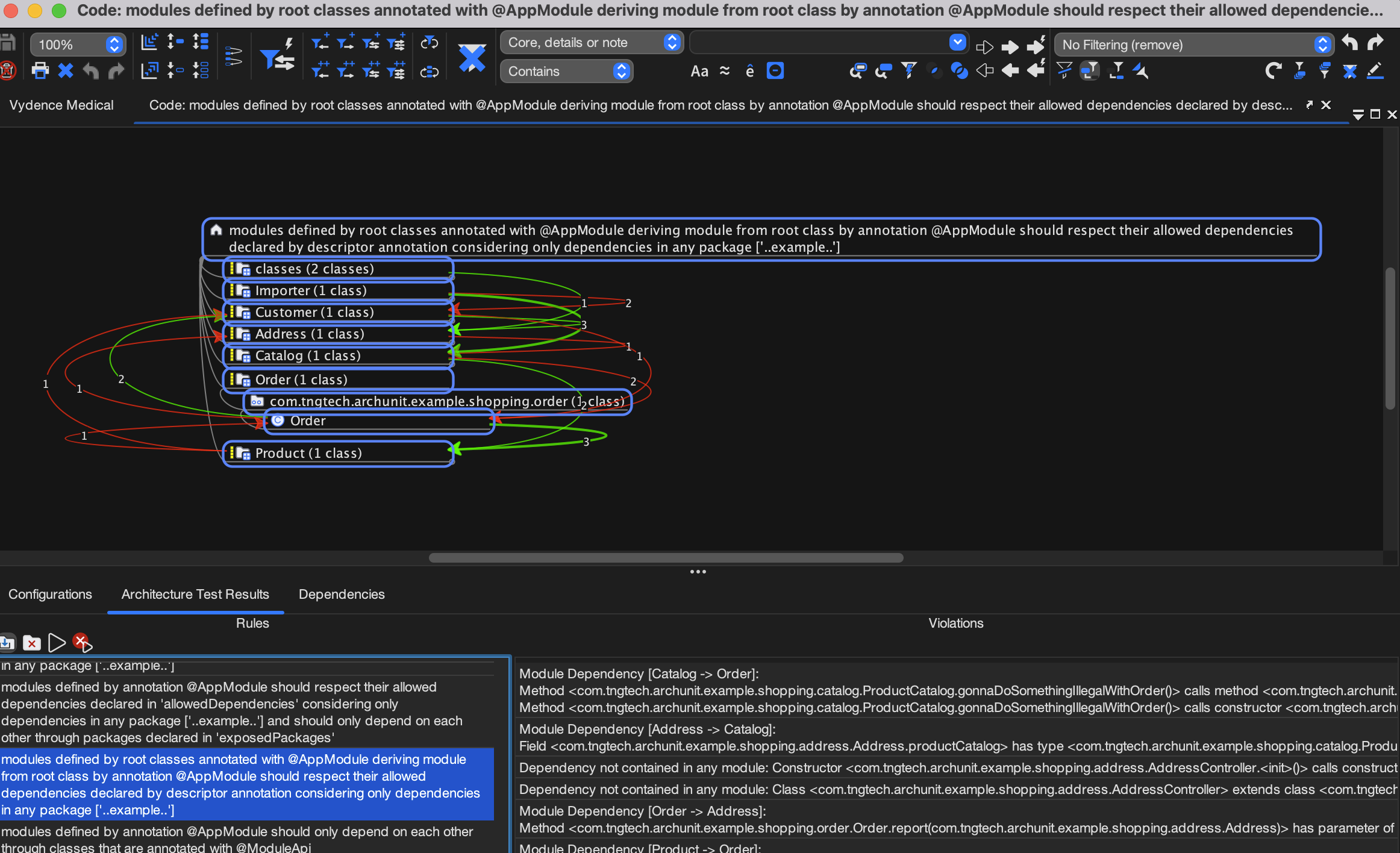Toggle the Aa case sensitive search option
The width and height of the screenshot is (1400, 853).
click(x=699, y=71)
